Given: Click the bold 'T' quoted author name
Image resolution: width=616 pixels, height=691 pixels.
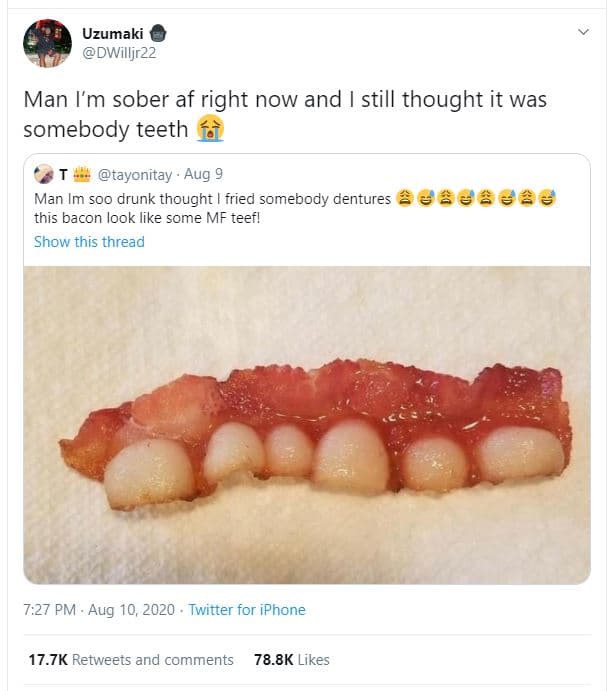Looking at the screenshot, I should pos(65,175).
